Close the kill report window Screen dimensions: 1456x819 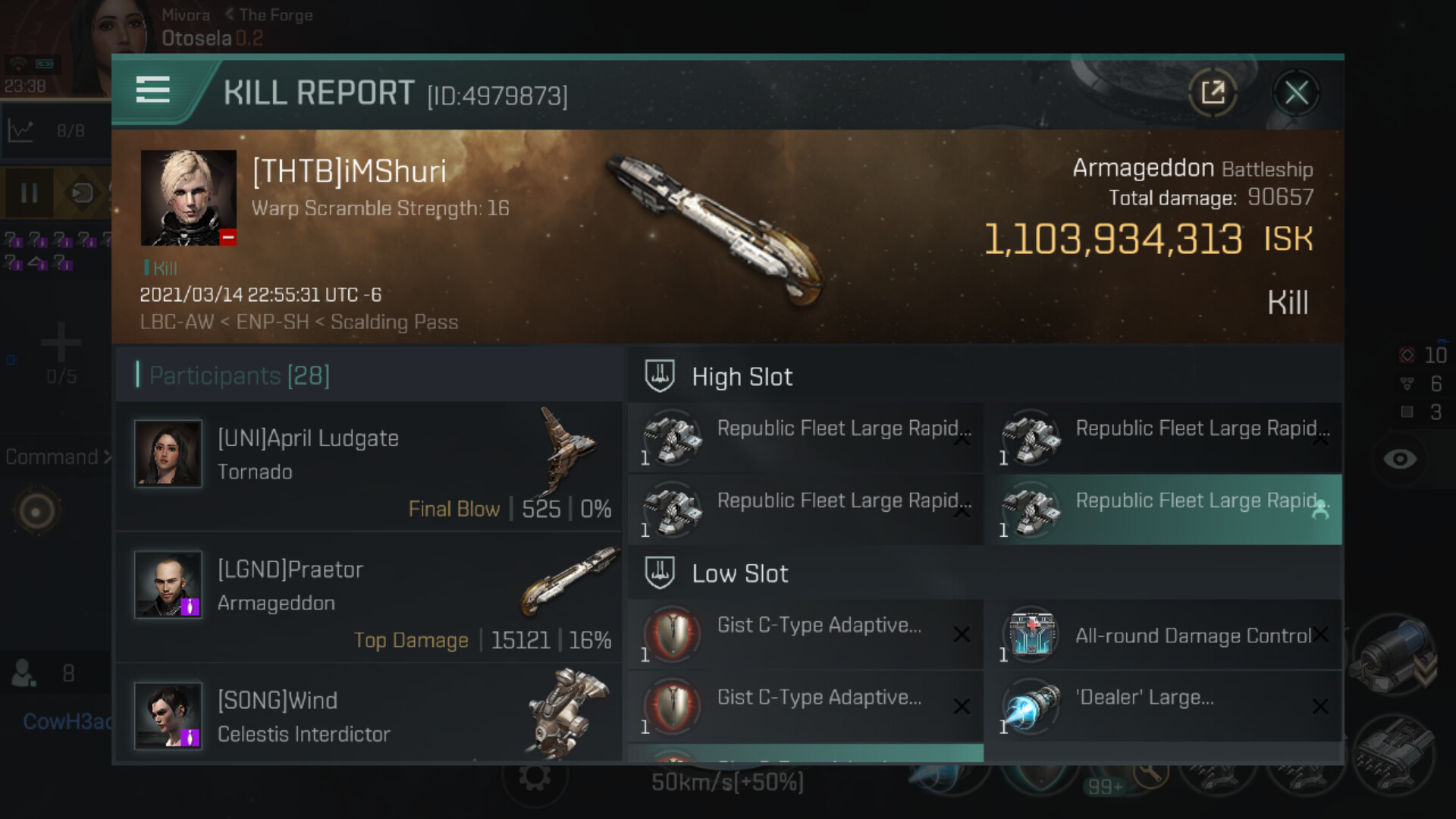click(1296, 93)
